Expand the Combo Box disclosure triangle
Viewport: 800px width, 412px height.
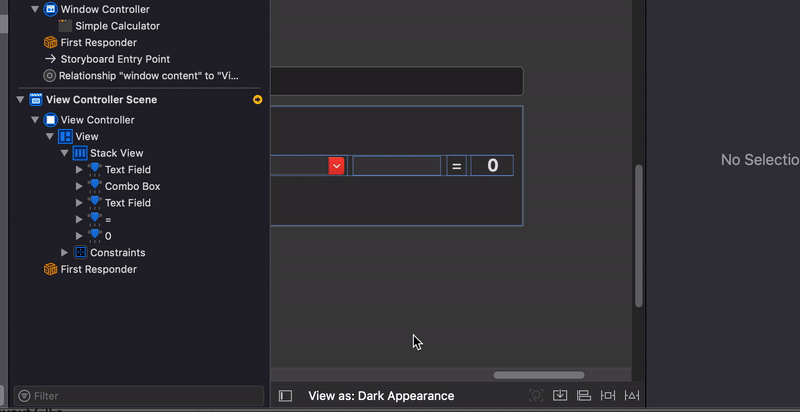(x=79, y=186)
